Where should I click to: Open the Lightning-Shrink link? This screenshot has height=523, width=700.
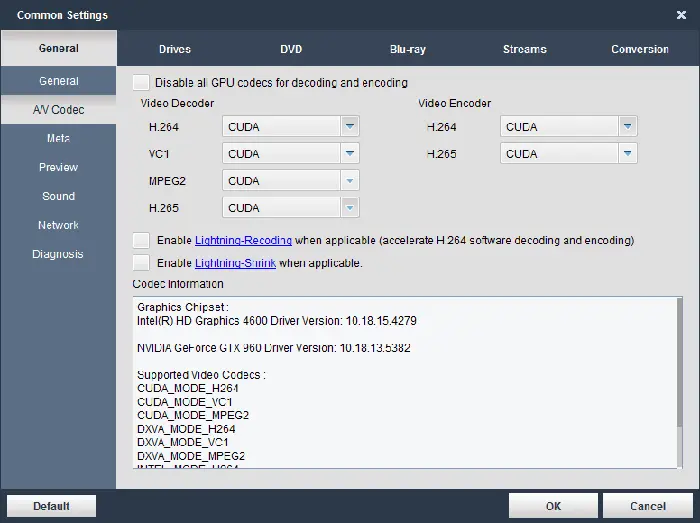coord(235,264)
